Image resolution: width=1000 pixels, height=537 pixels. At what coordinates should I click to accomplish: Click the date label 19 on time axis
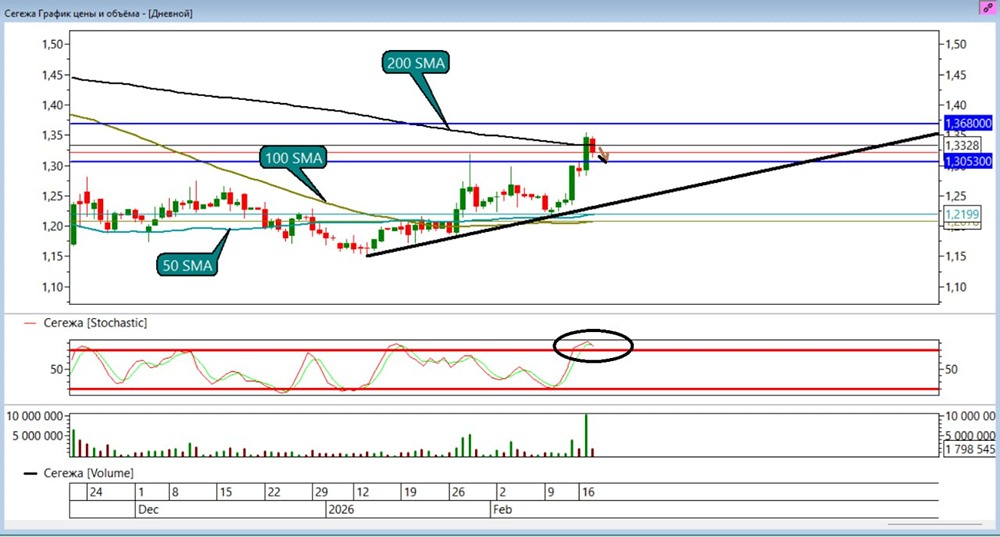click(x=409, y=492)
